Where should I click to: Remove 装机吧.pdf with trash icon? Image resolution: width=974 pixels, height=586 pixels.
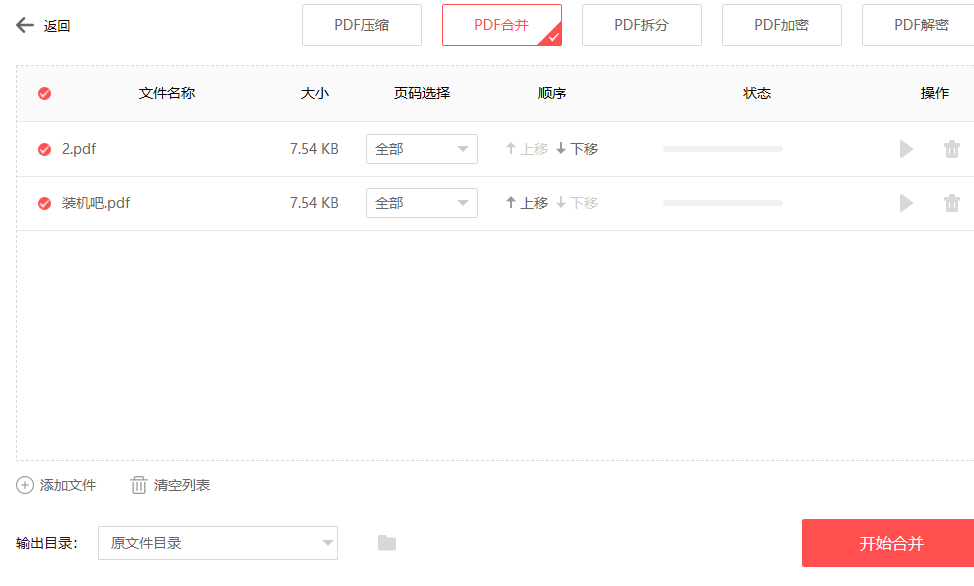[951, 203]
